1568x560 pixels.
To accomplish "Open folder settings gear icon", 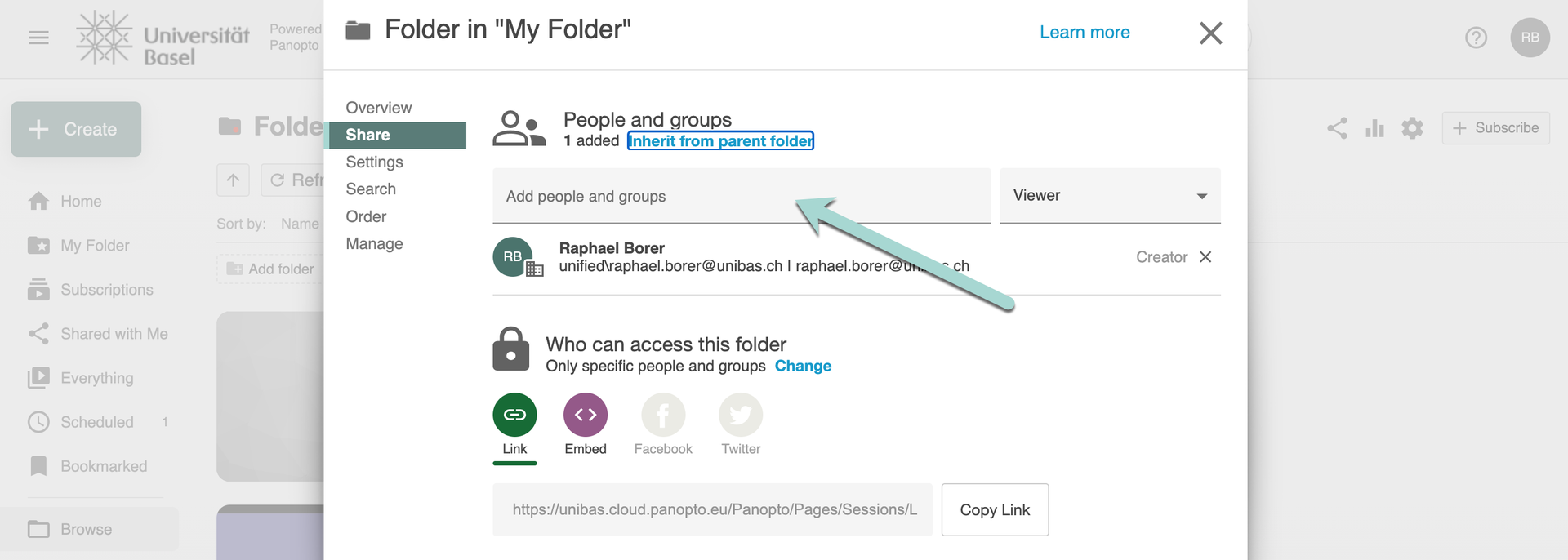I will pyautogui.click(x=1412, y=128).
